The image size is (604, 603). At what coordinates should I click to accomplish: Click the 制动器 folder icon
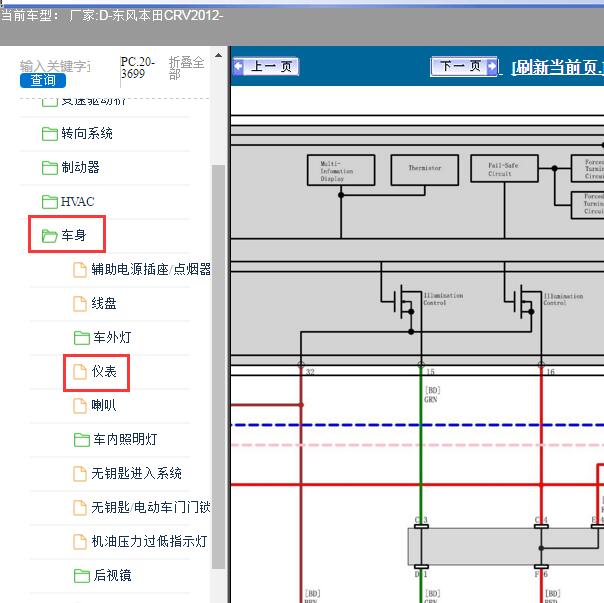[50, 168]
